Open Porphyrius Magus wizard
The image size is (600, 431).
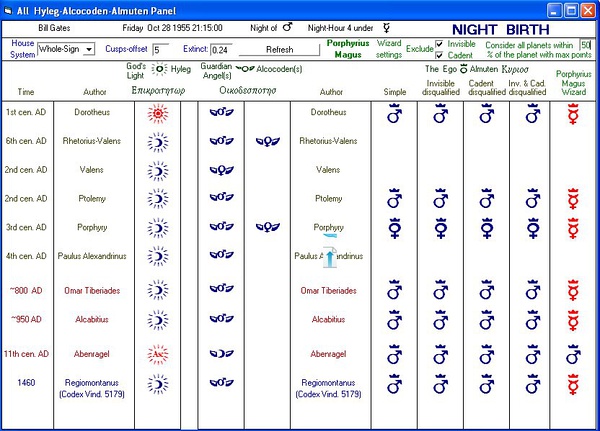[x=348, y=49]
